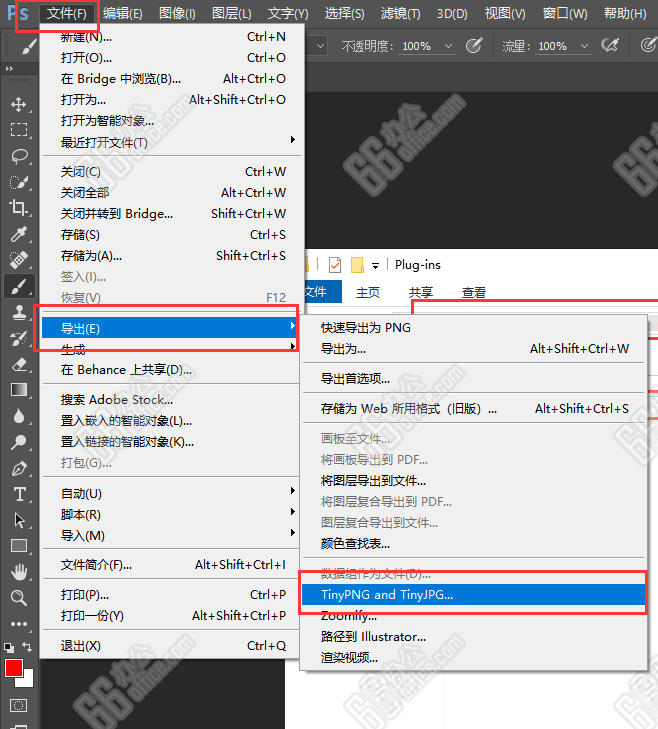
Task: Click the brush tool preset icon in options bar
Action: [x=28, y=46]
